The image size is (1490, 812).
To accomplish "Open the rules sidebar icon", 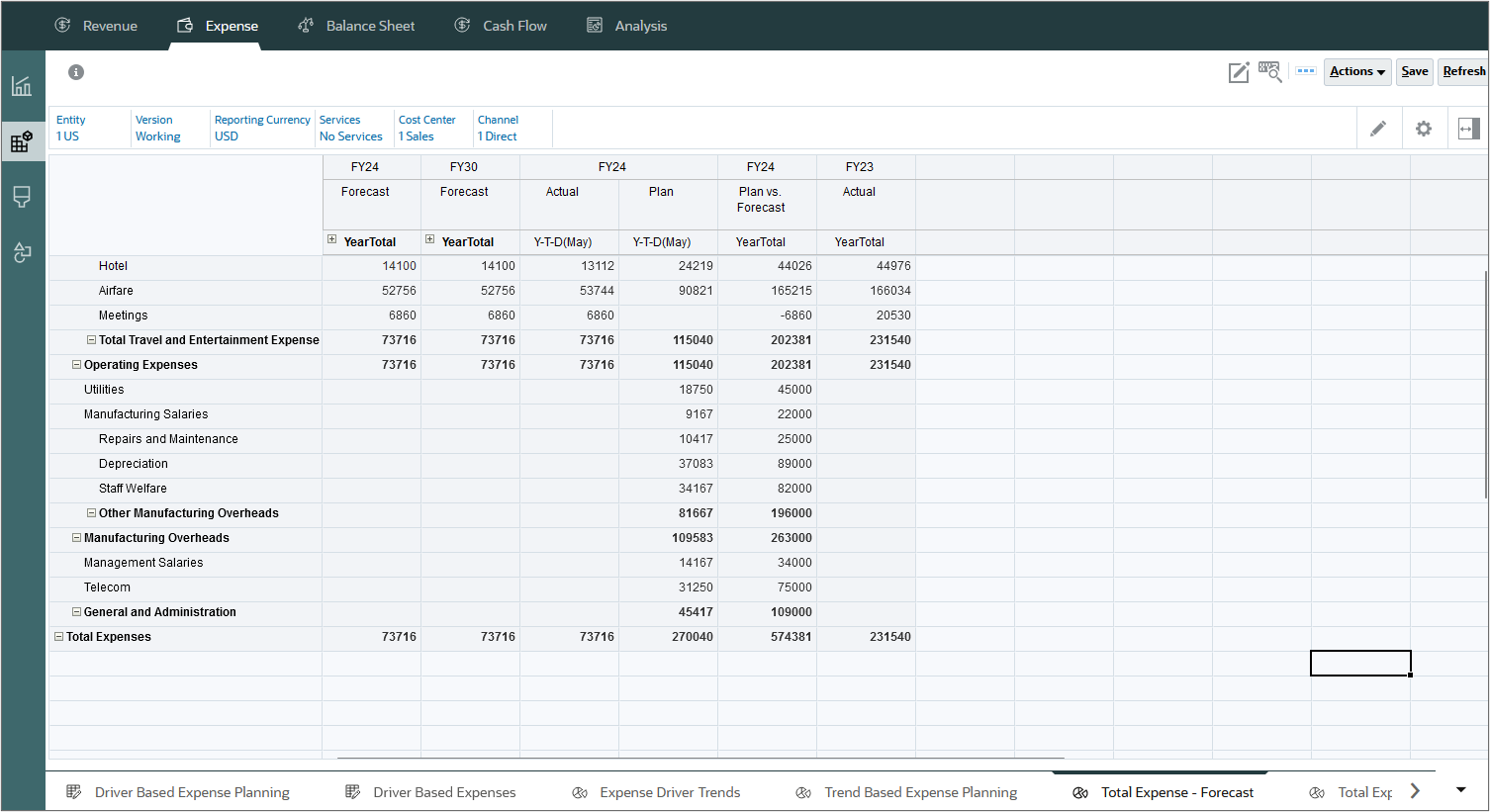I will (22, 253).
